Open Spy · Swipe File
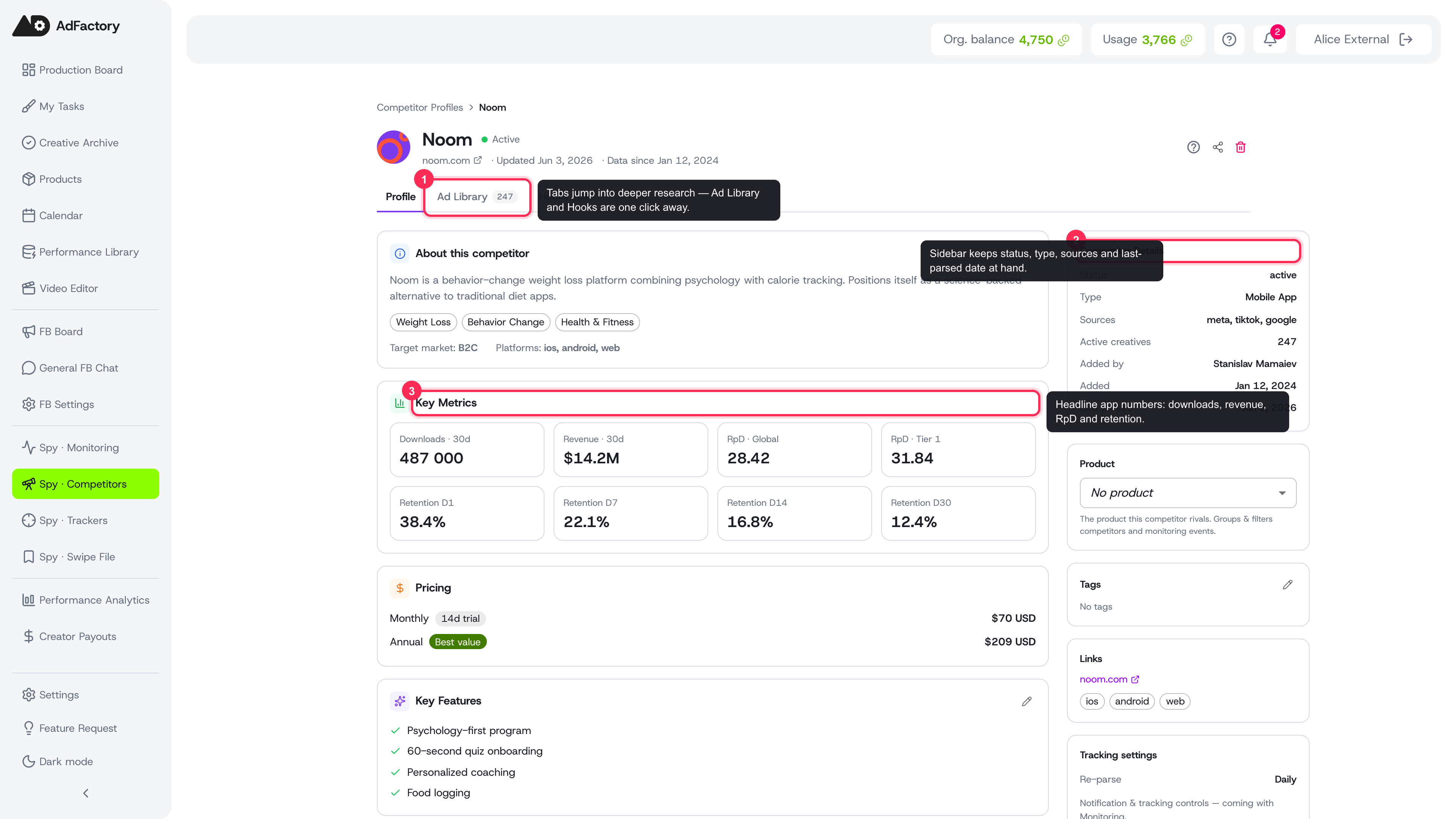This screenshot has width=1456, height=819. pyautogui.click(x=85, y=557)
